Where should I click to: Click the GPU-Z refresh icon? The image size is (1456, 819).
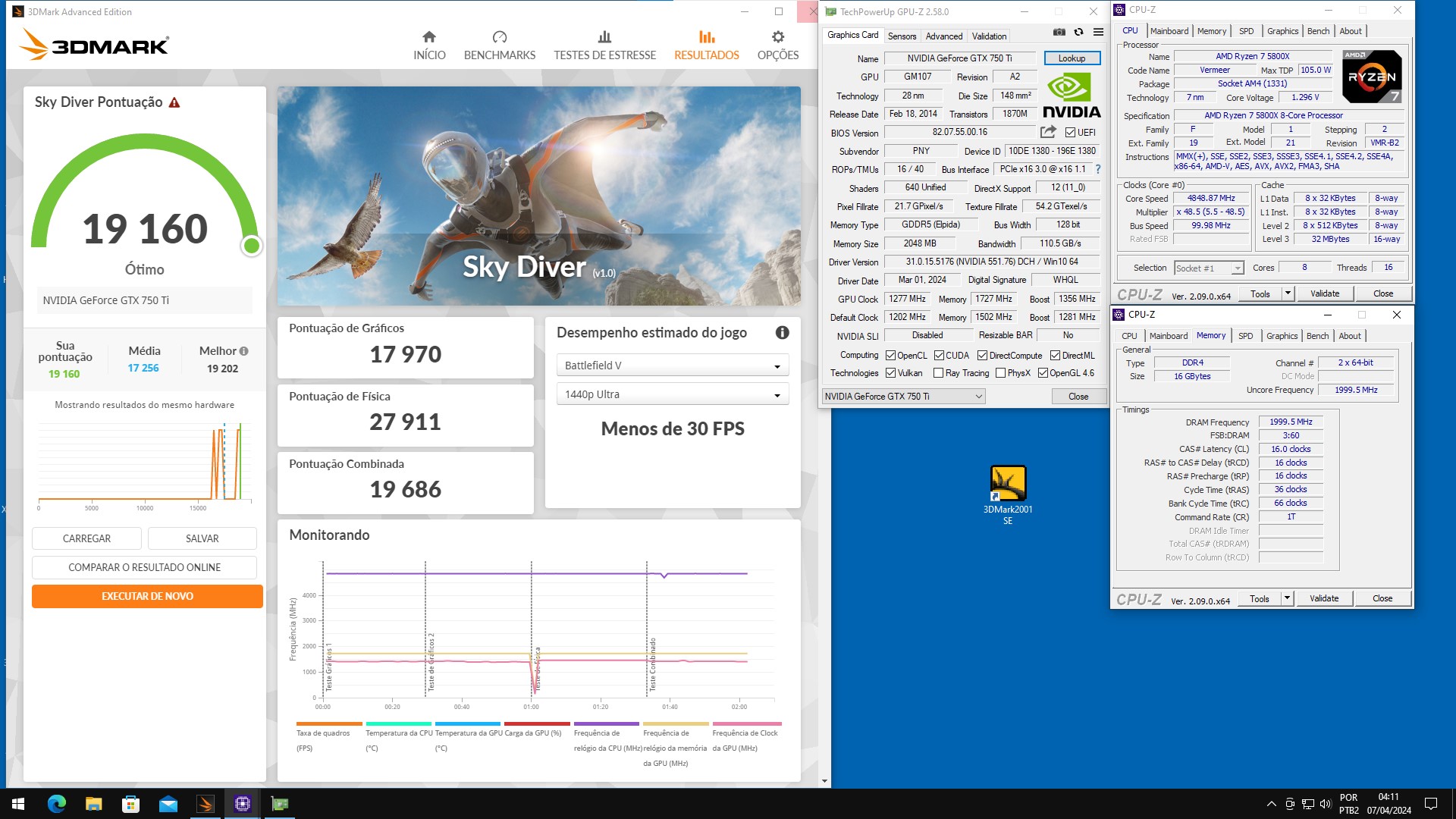(x=1078, y=33)
